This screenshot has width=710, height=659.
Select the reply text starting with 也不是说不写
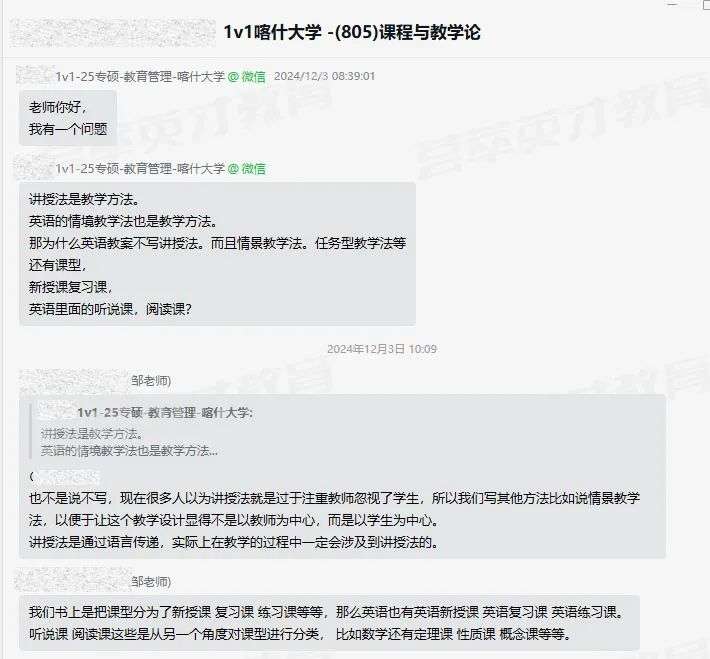click(334, 520)
